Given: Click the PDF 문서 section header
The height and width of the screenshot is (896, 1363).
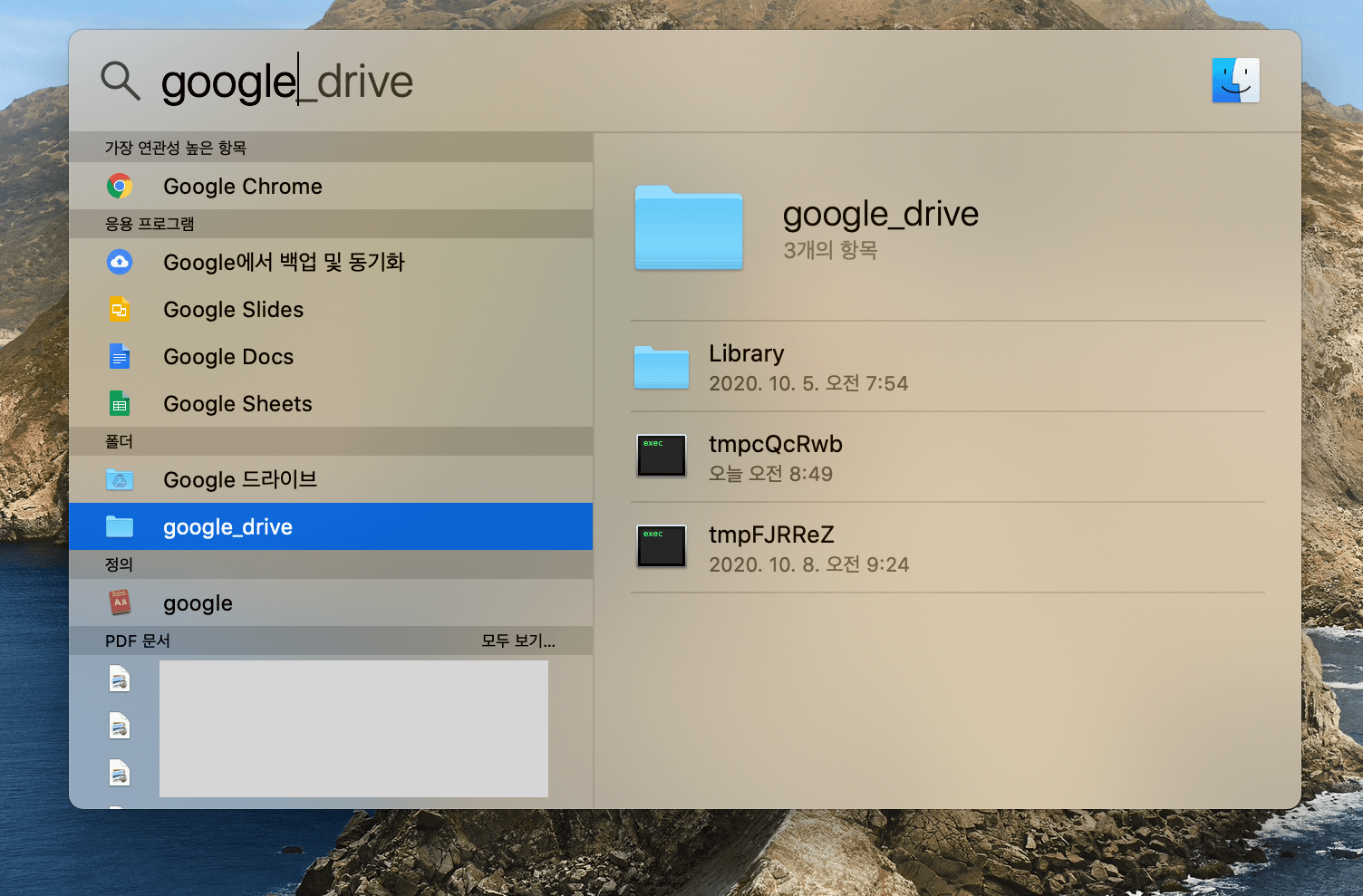Looking at the screenshot, I should click(x=138, y=641).
